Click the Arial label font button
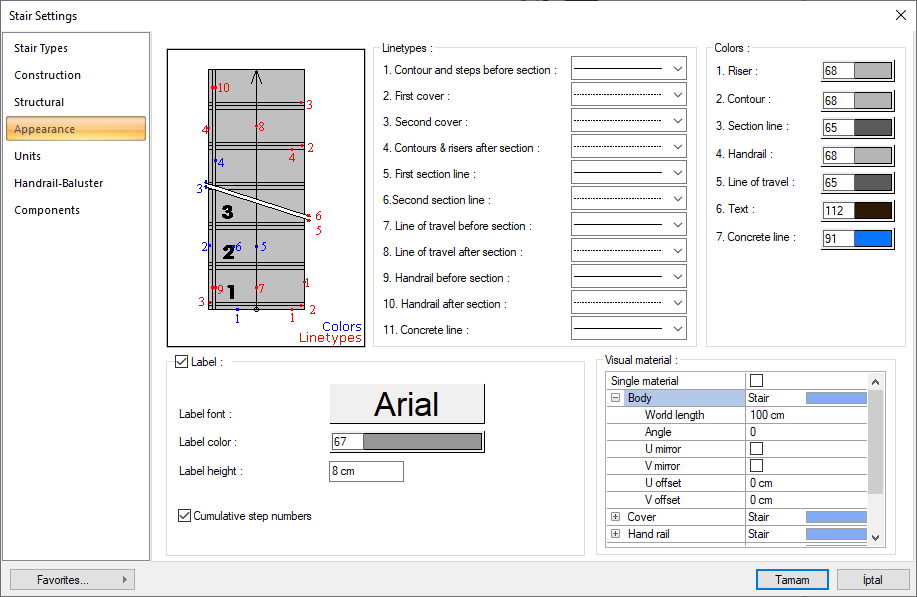The image size is (917, 597). coord(407,404)
